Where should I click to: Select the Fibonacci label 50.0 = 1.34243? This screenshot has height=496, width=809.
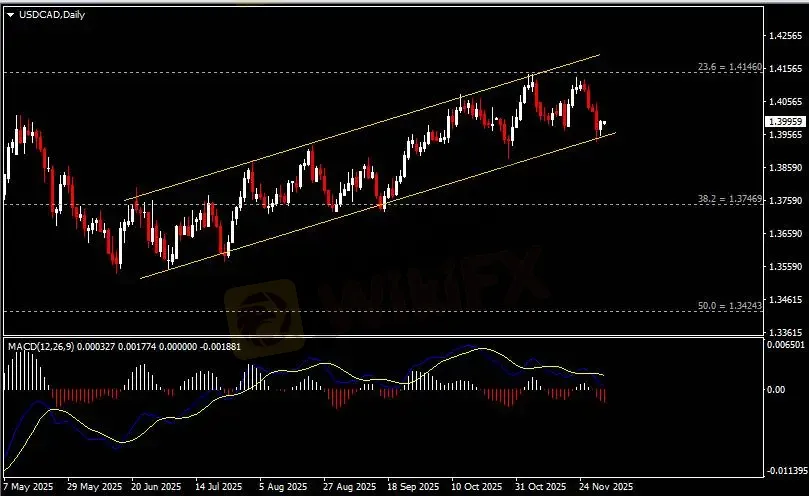pyautogui.click(x=730, y=306)
